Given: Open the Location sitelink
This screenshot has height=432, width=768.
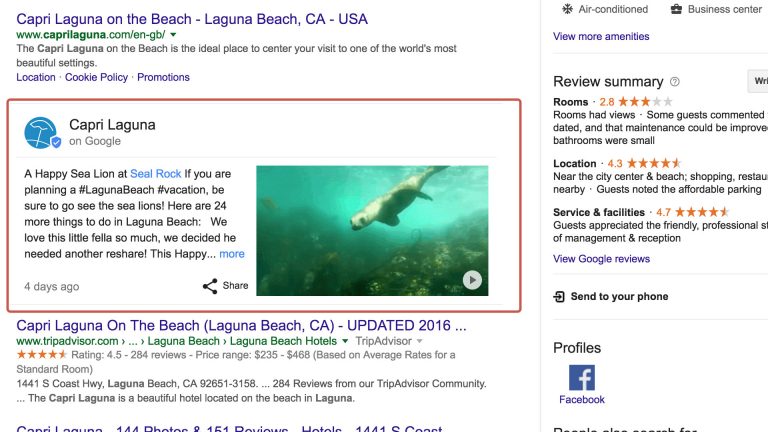Looking at the screenshot, I should (x=36, y=77).
